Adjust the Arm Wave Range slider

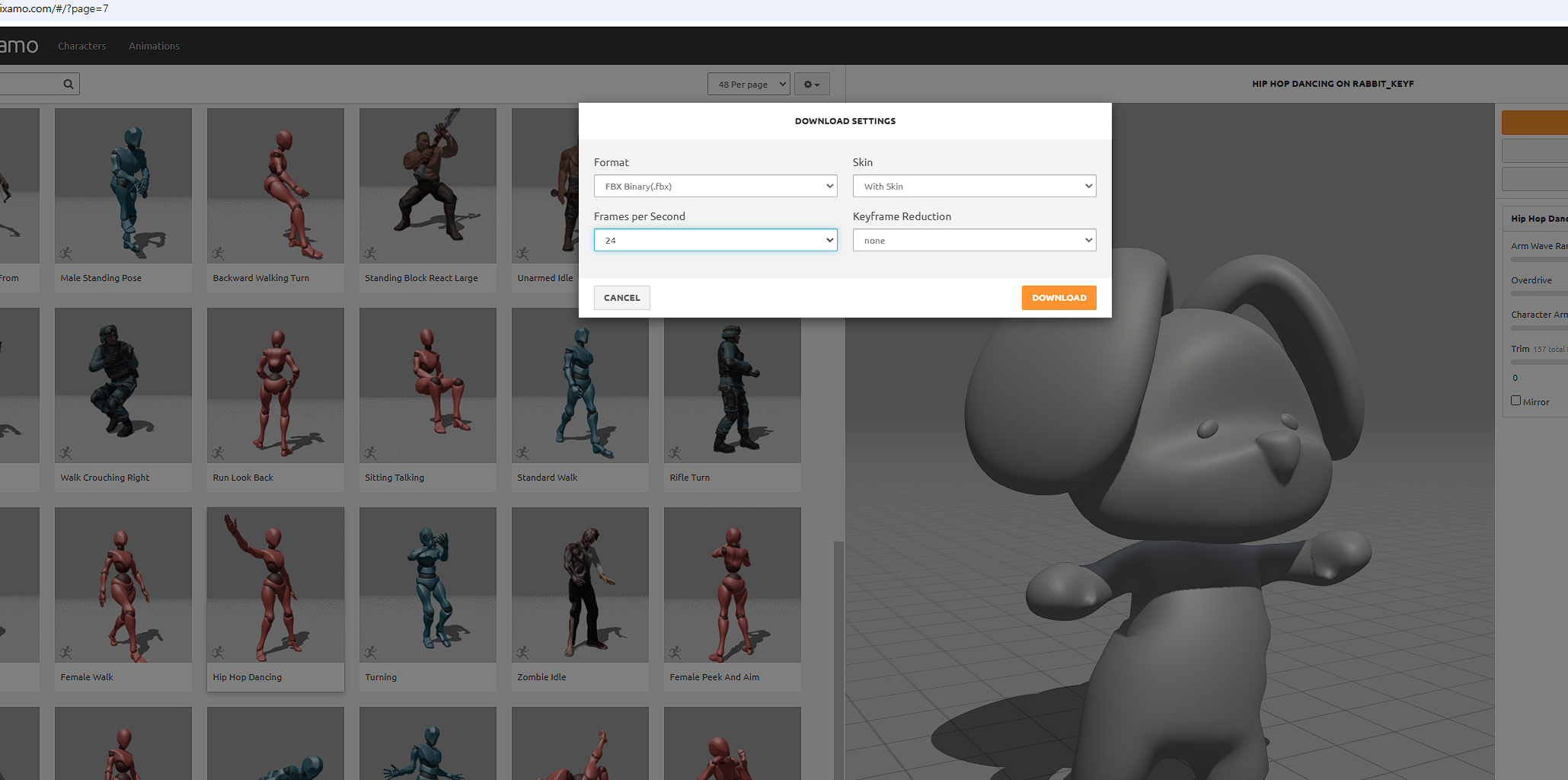pyautogui.click(x=1539, y=260)
